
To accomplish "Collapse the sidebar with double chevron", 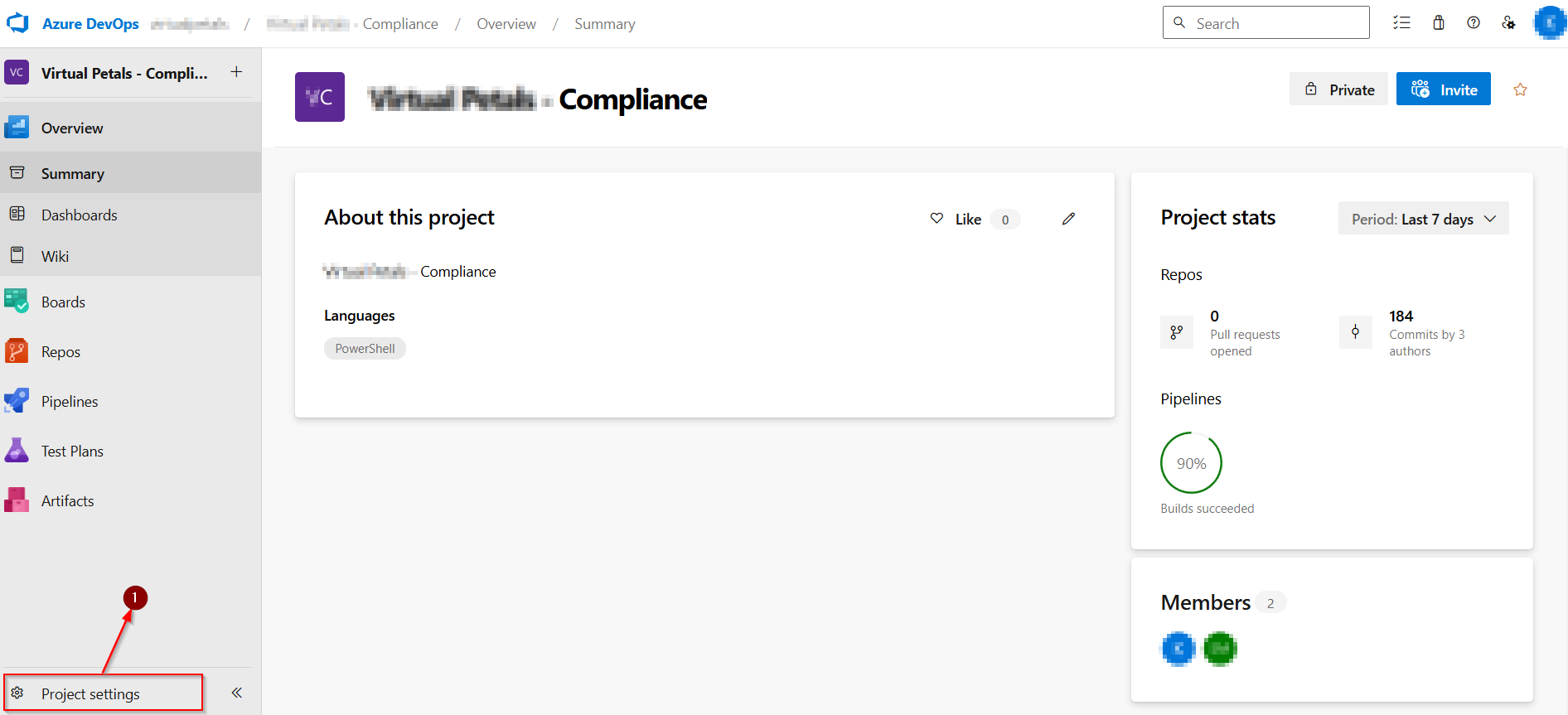I will click(x=236, y=693).
